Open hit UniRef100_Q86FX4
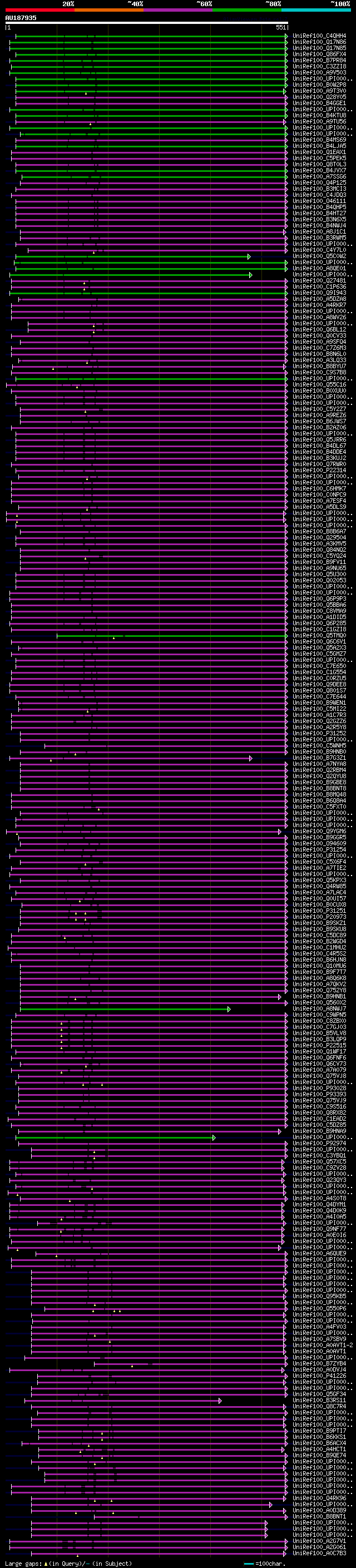 [x=319, y=54]
